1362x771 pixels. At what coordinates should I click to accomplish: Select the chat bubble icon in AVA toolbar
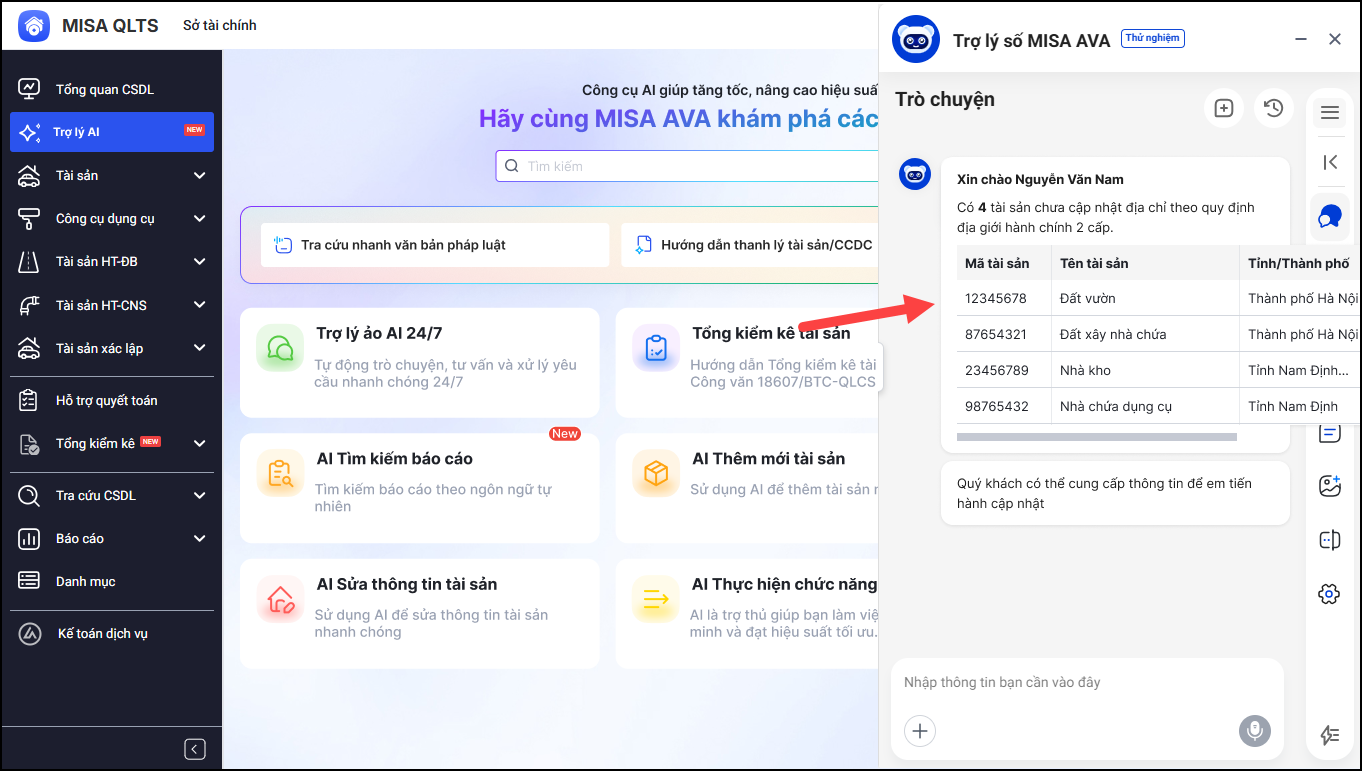click(1329, 216)
